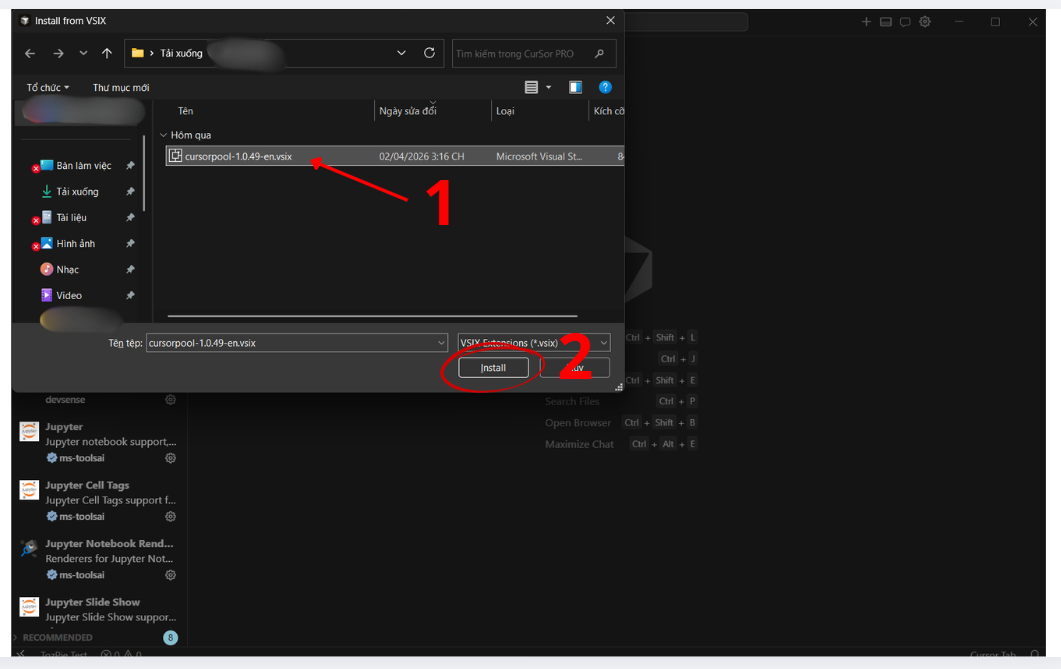The height and width of the screenshot is (669, 1061).
Task: Open the chat icon in Cursor title bar
Action: pyautogui.click(x=905, y=22)
